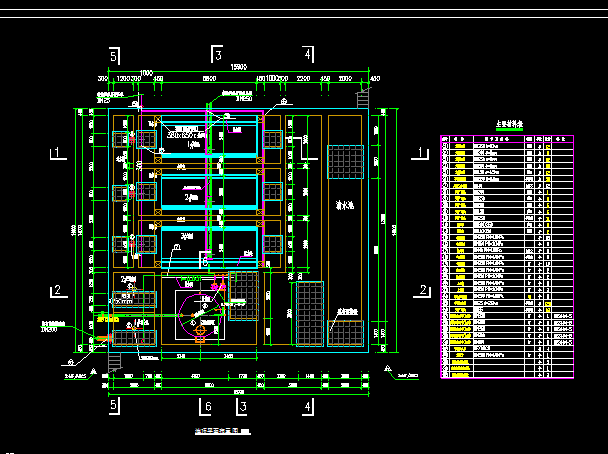Select the yellow highlighted label near the left inlet
Viewport: 608px width, 454px height.
coord(107,319)
